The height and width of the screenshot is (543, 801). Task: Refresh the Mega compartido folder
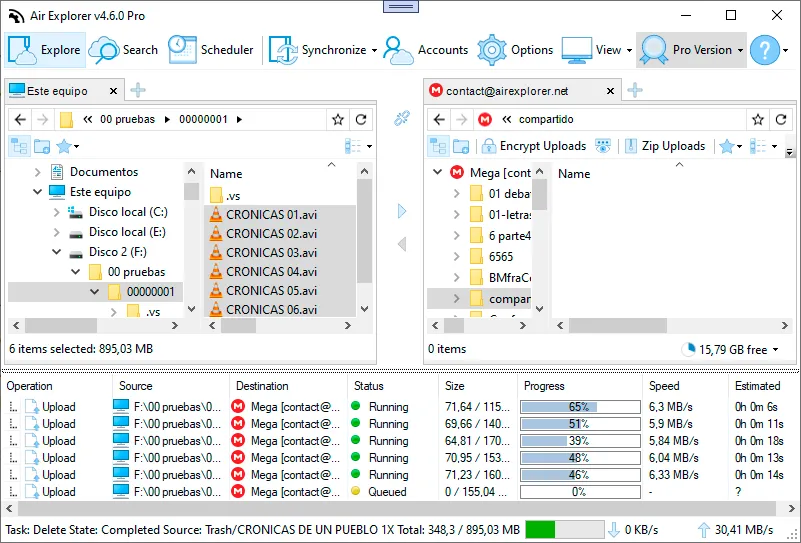tap(781, 120)
